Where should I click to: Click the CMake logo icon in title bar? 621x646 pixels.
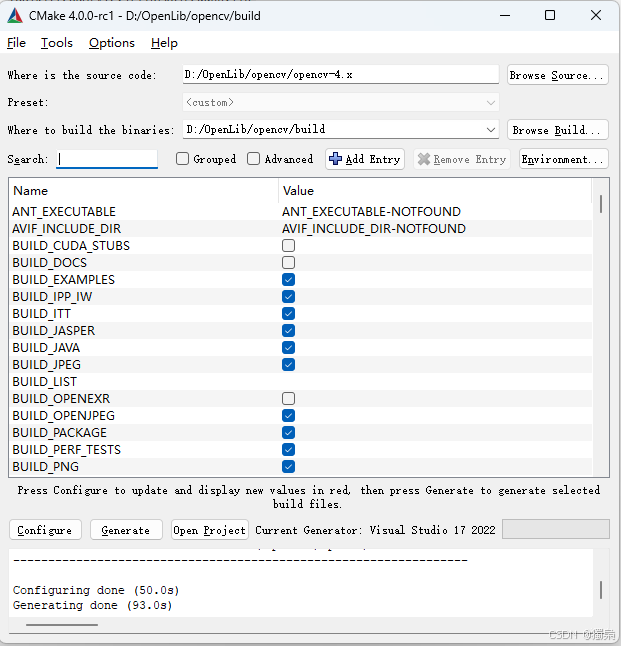(x=15, y=16)
